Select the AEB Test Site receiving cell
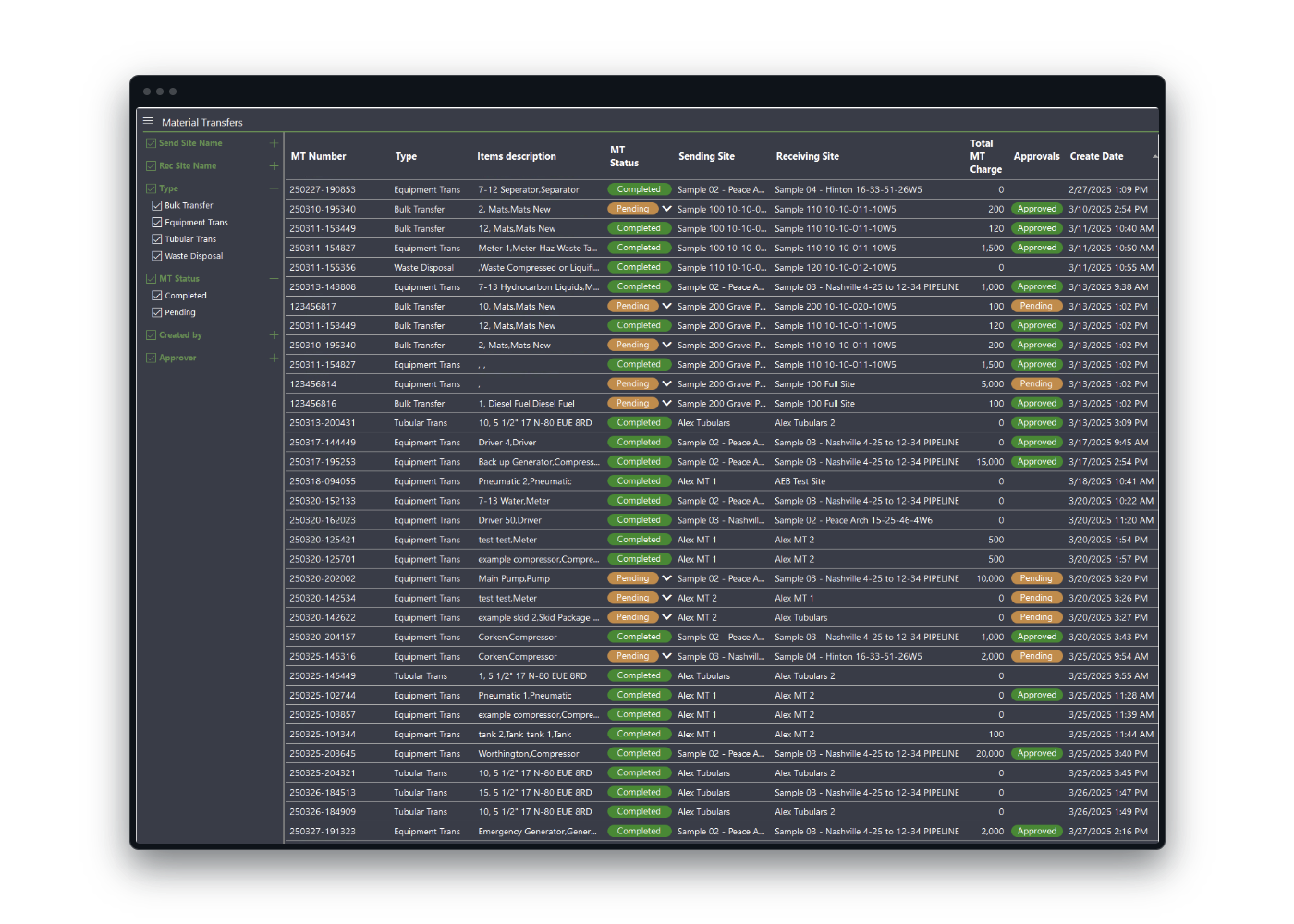 (800, 481)
